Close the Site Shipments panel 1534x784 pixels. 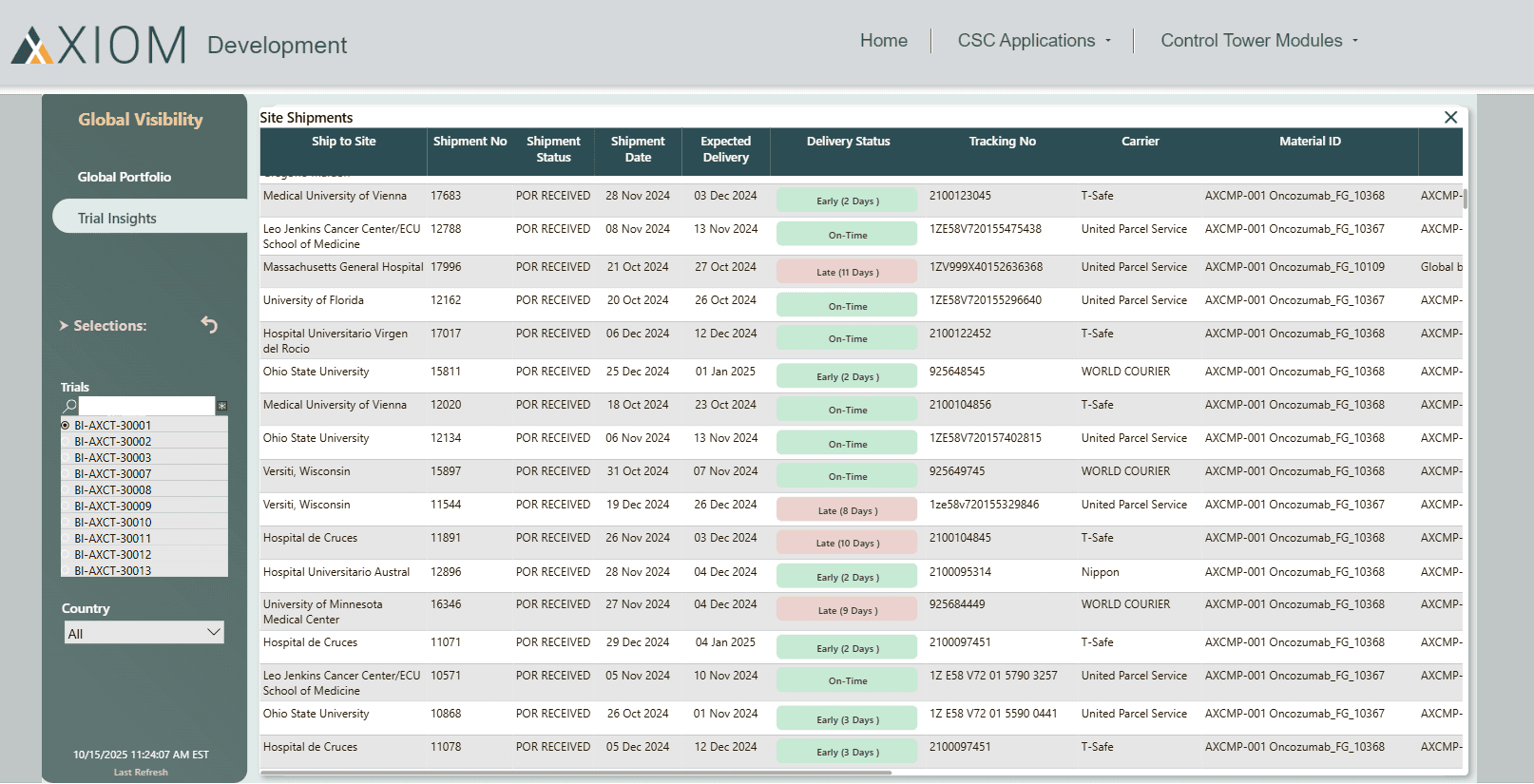point(1450,117)
